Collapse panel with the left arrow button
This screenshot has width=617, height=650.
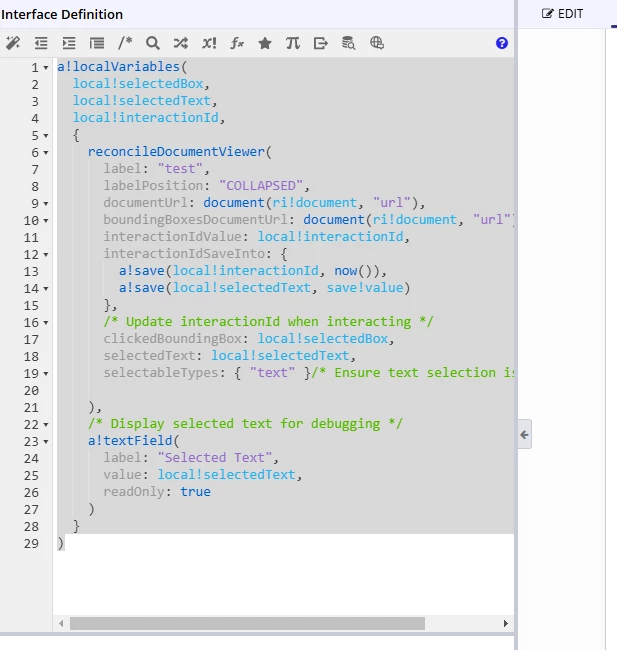525,434
